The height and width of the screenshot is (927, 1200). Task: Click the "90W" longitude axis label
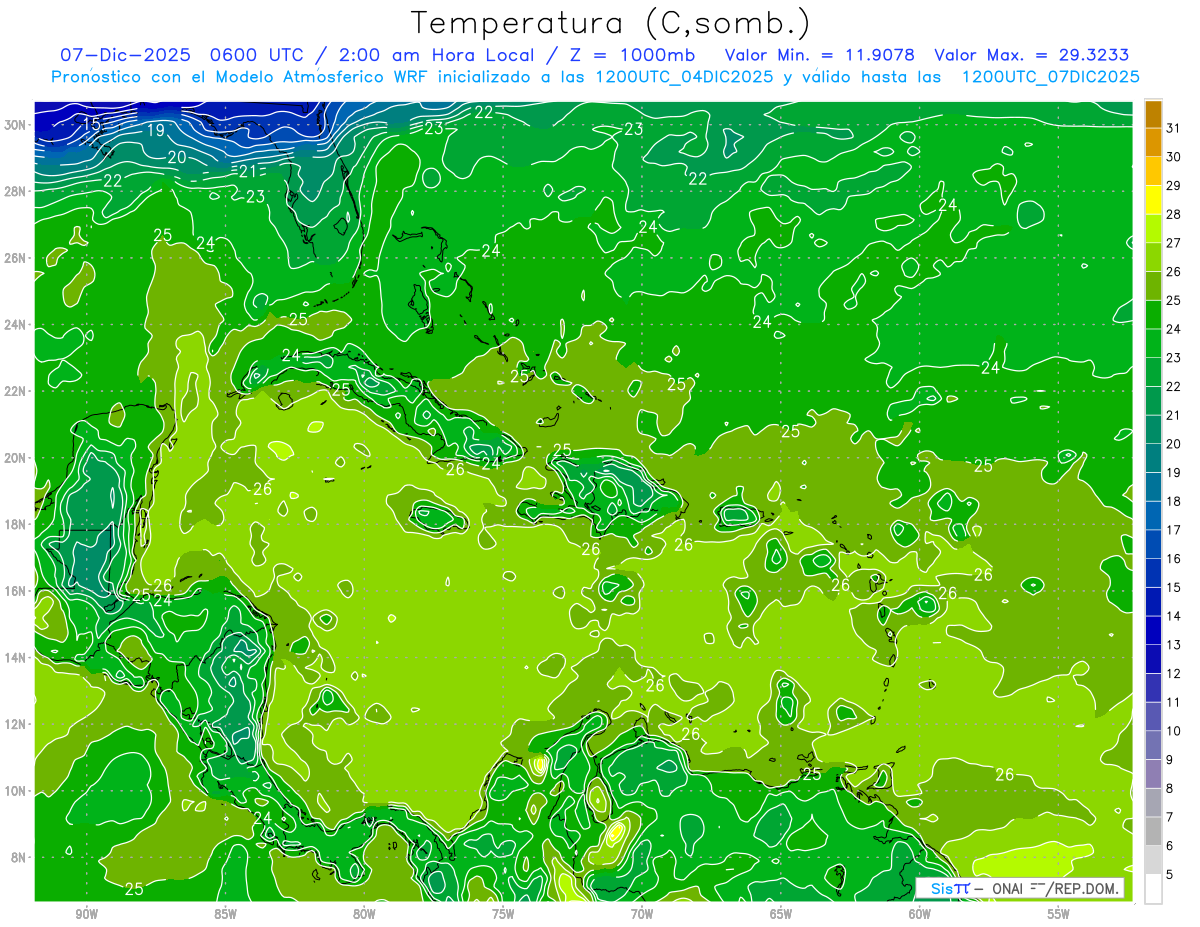(86, 914)
